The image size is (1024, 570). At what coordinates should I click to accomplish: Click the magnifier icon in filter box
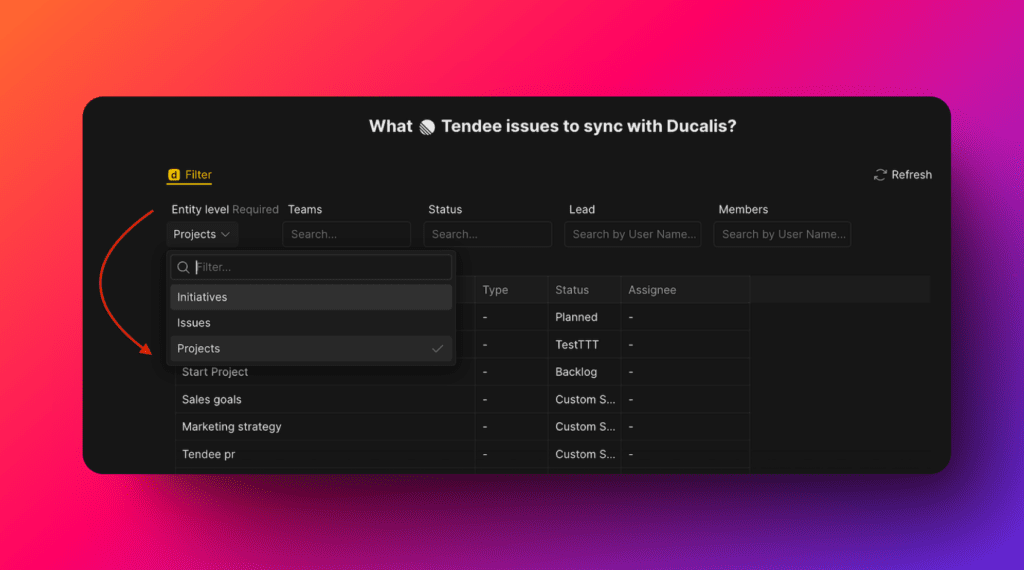183,267
